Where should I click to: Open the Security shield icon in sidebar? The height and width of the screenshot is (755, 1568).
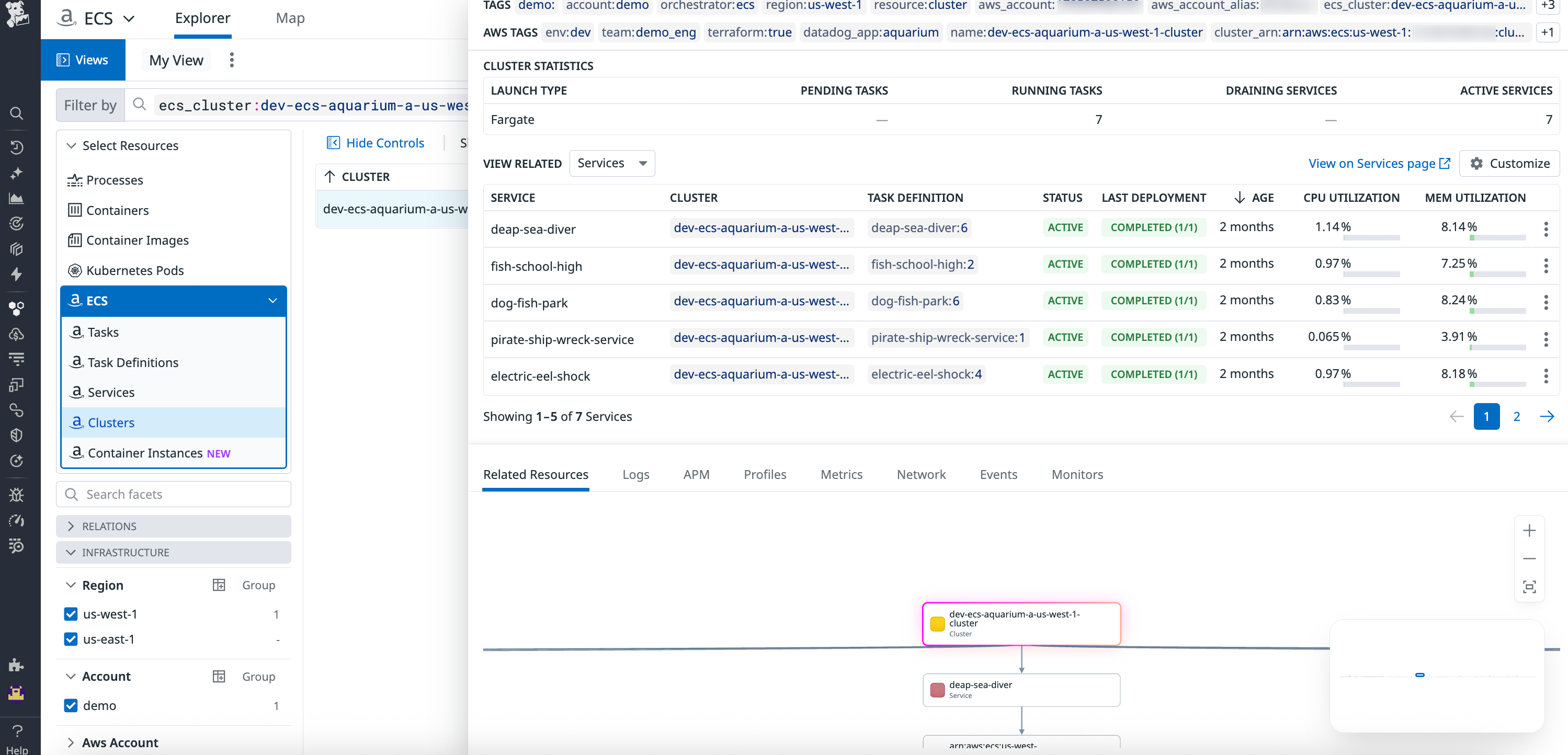click(x=16, y=435)
